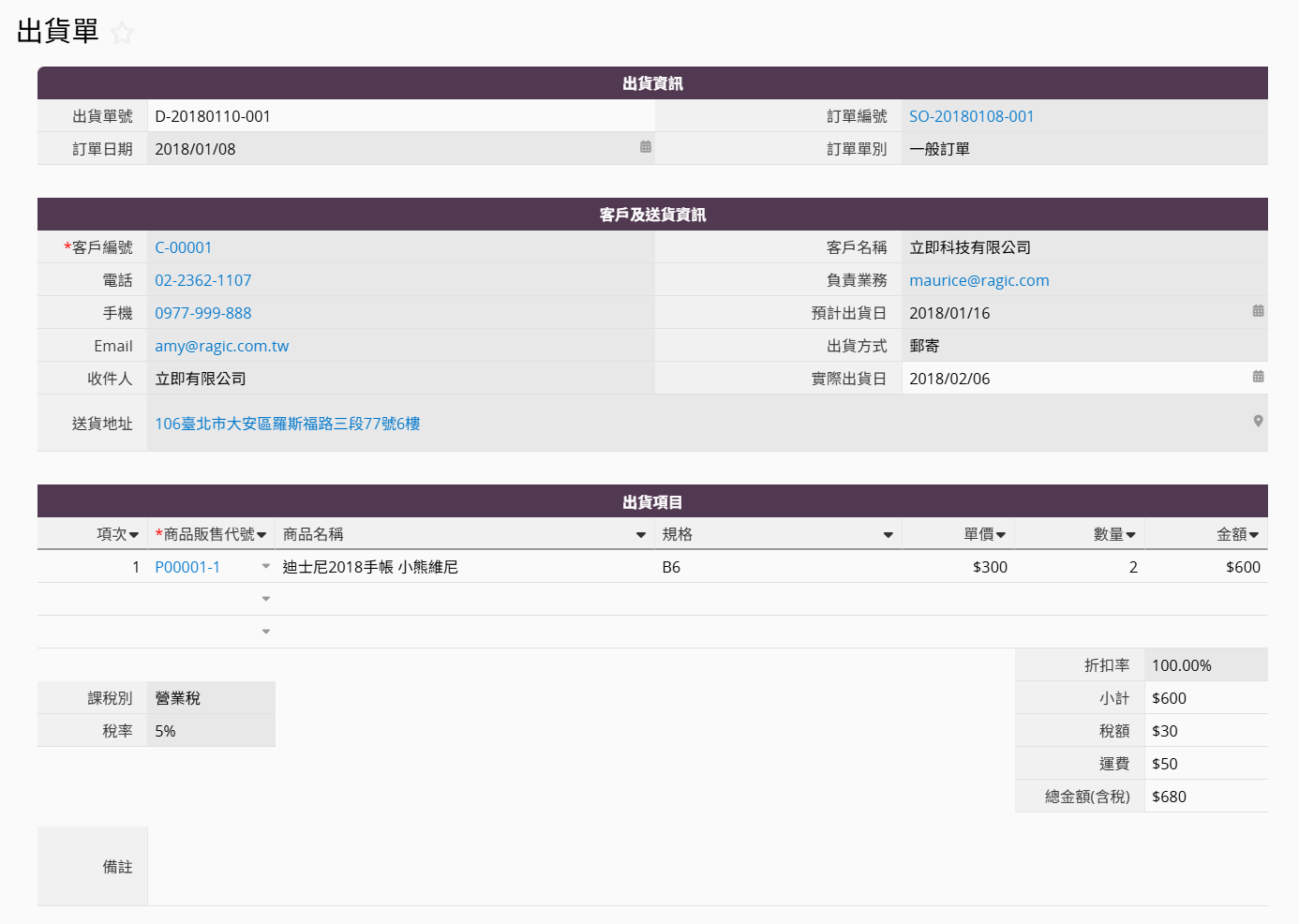
Task: Open customer link C-00001
Action: pos(184,247)
